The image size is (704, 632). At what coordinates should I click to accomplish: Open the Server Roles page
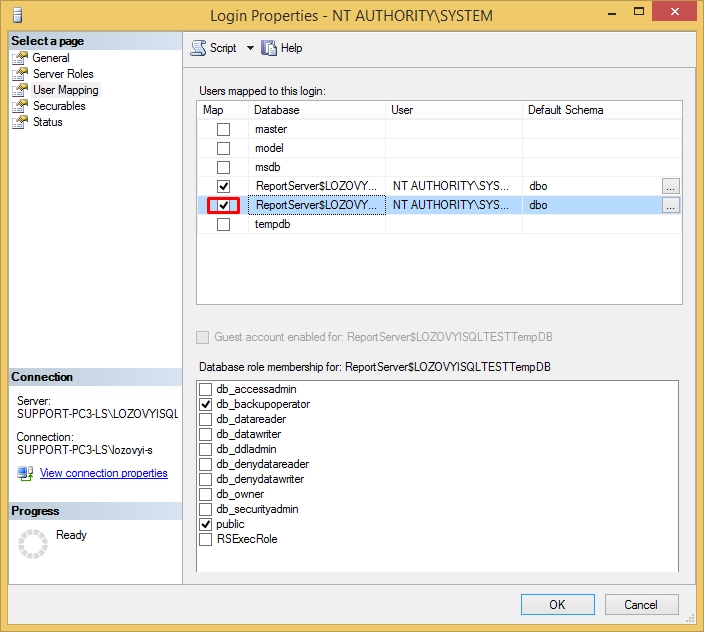63,74
